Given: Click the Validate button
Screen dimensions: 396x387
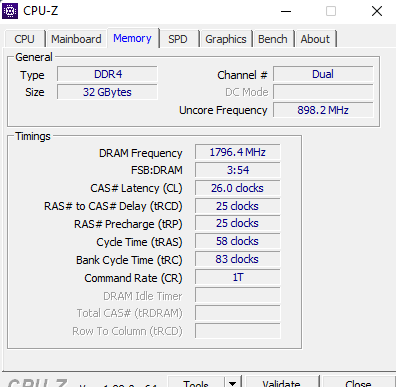Looking at the screenshot, I should point(282,383).
